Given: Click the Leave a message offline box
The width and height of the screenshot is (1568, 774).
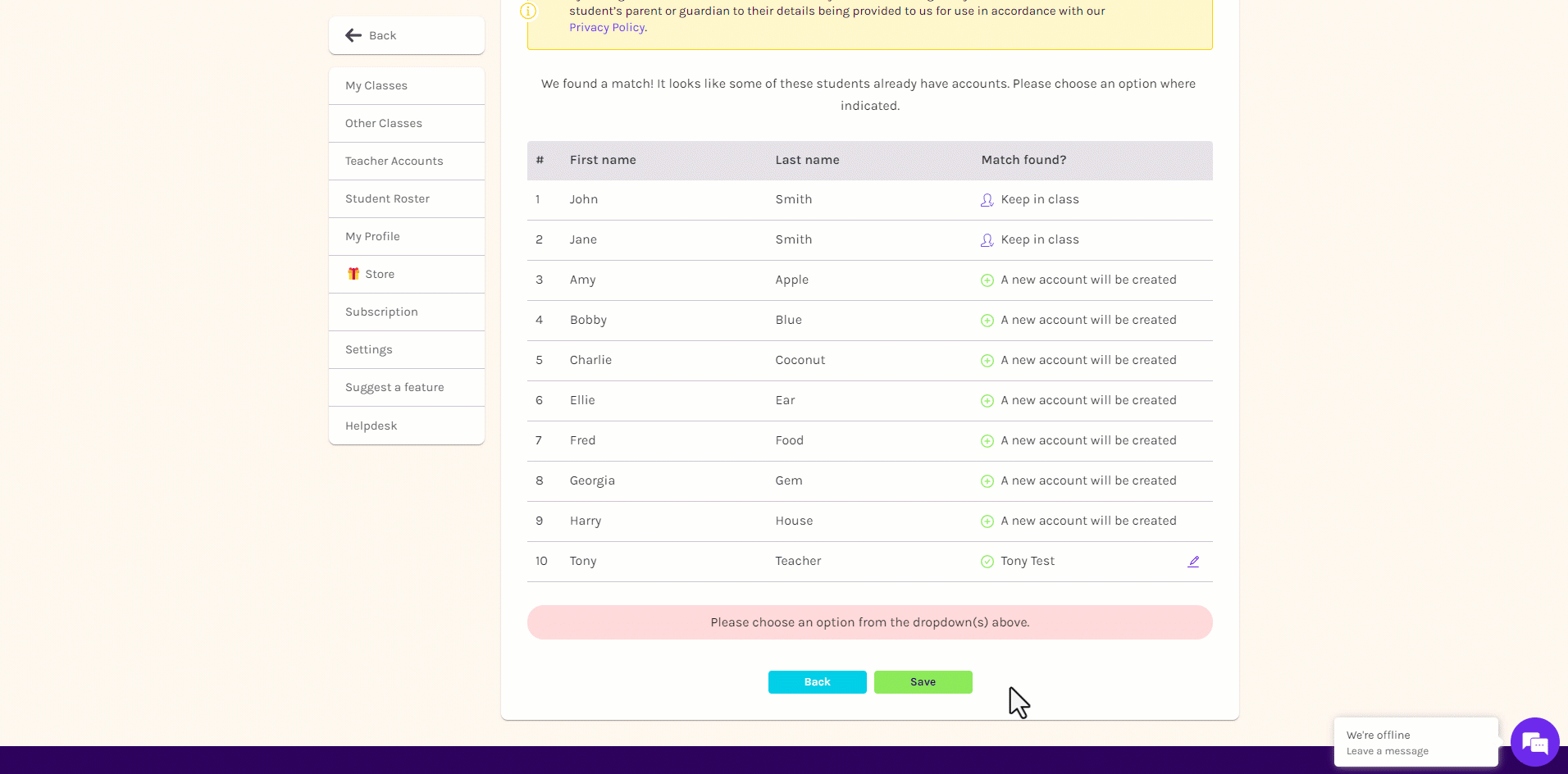Looking at the screenshot, I should click(x=1416, y=743).
